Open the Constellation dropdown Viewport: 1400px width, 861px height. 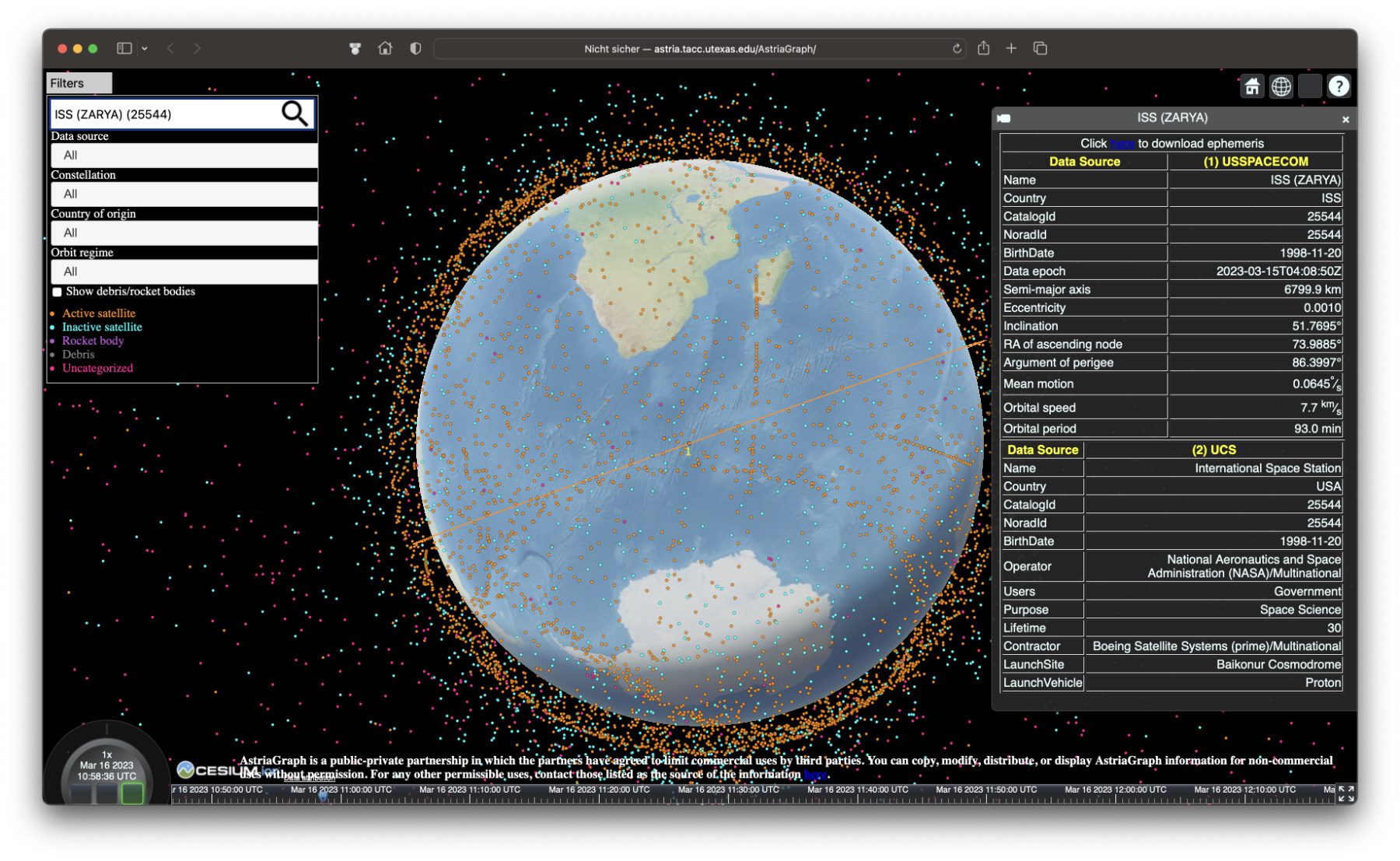tap(184, 194)
